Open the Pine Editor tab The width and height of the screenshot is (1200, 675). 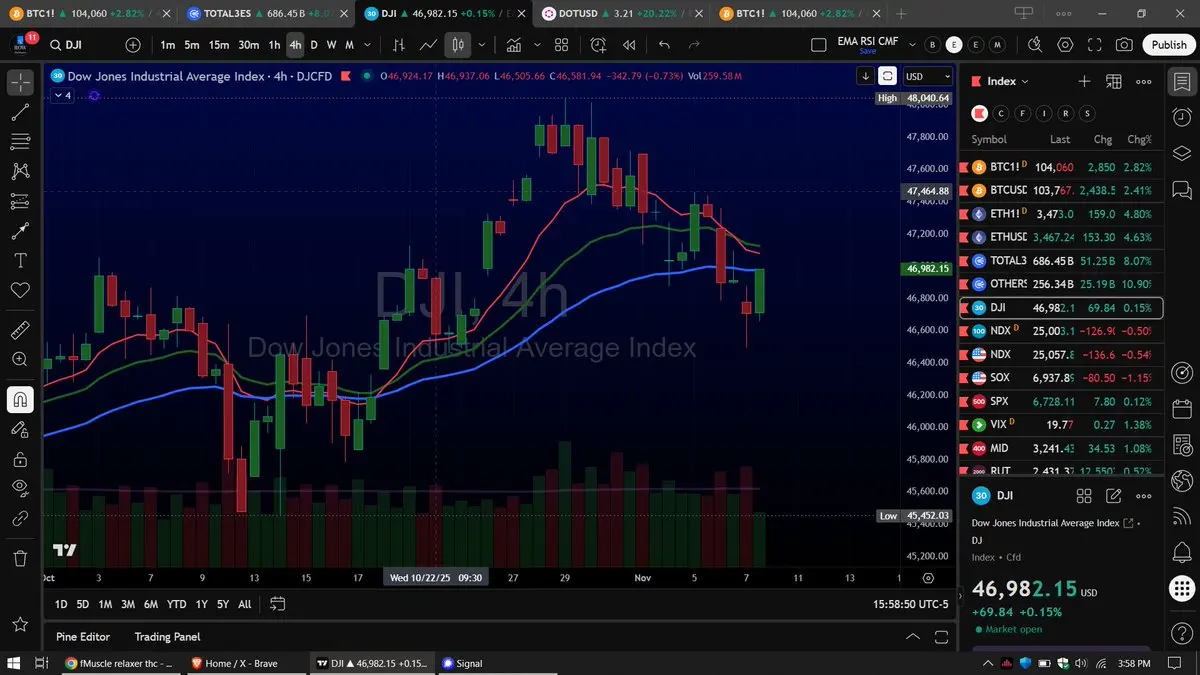click(83, 637)
